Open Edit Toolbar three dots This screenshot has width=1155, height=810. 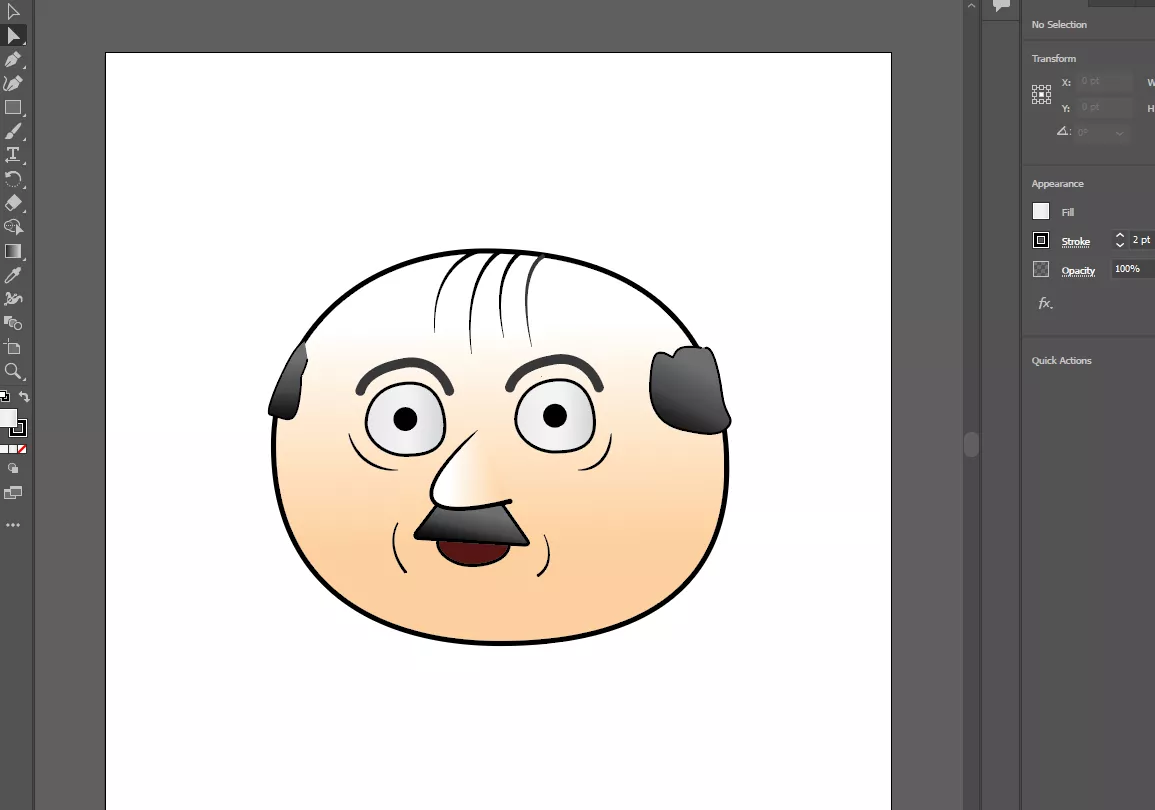13,525
